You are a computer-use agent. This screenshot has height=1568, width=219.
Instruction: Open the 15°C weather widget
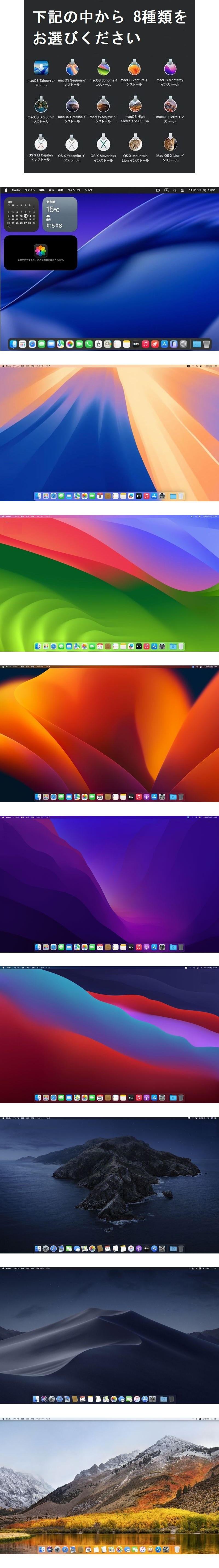pos(60,214)
